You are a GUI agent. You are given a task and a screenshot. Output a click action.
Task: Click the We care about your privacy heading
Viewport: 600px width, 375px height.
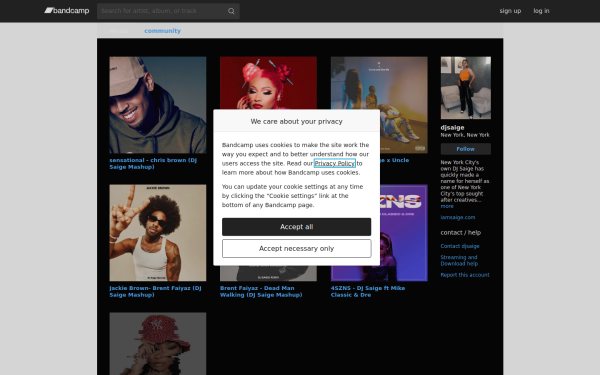click(297, 121)
